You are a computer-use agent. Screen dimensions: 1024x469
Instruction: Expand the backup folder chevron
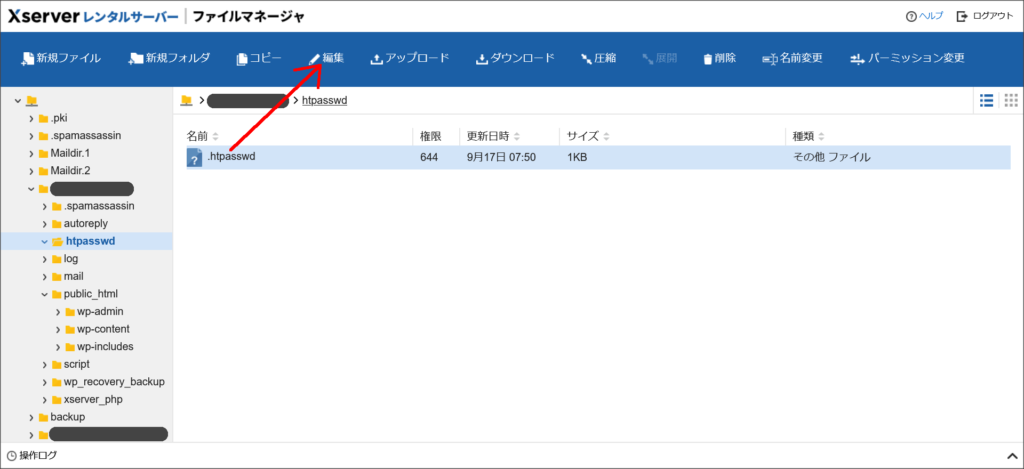[31, 417]
